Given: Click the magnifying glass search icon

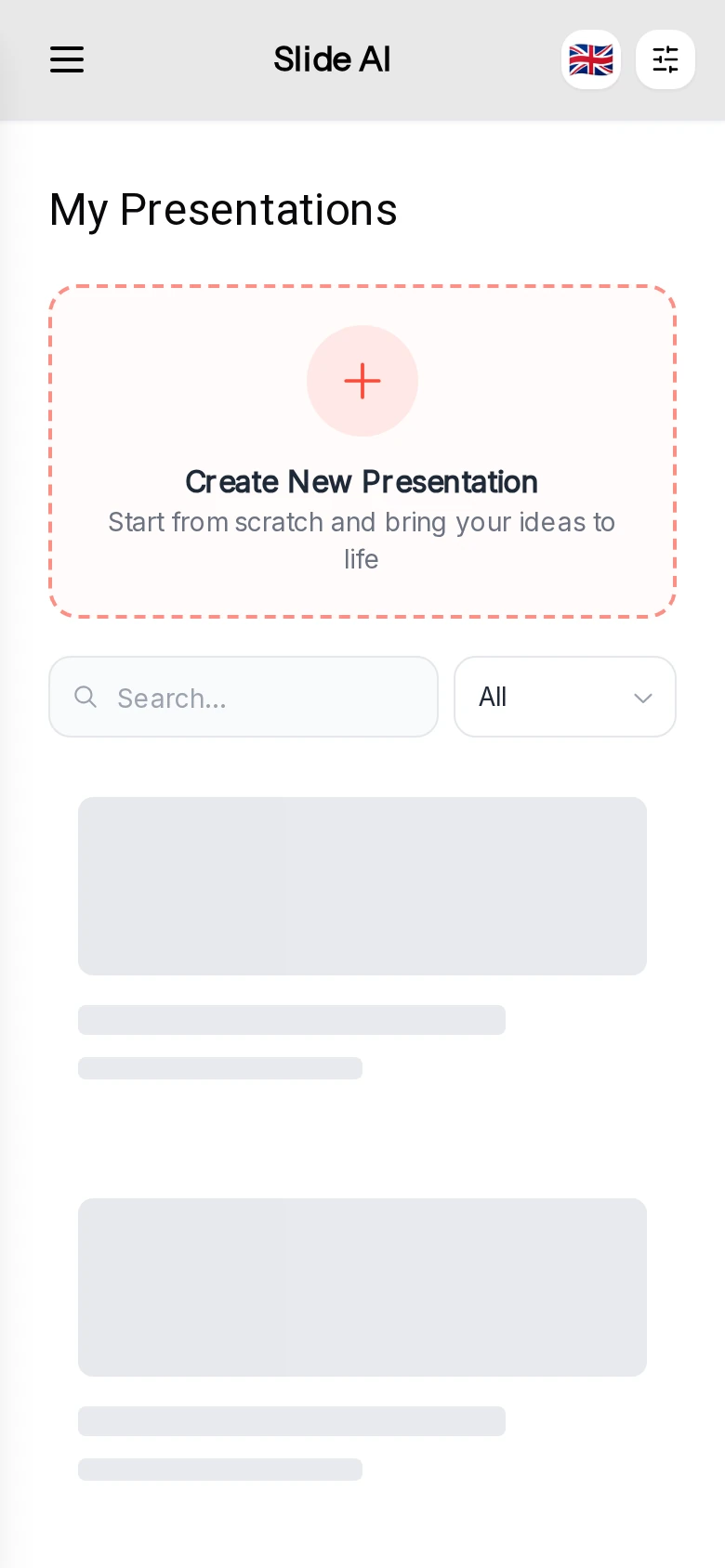Looking at the screenshot, I should coord(86,697).
